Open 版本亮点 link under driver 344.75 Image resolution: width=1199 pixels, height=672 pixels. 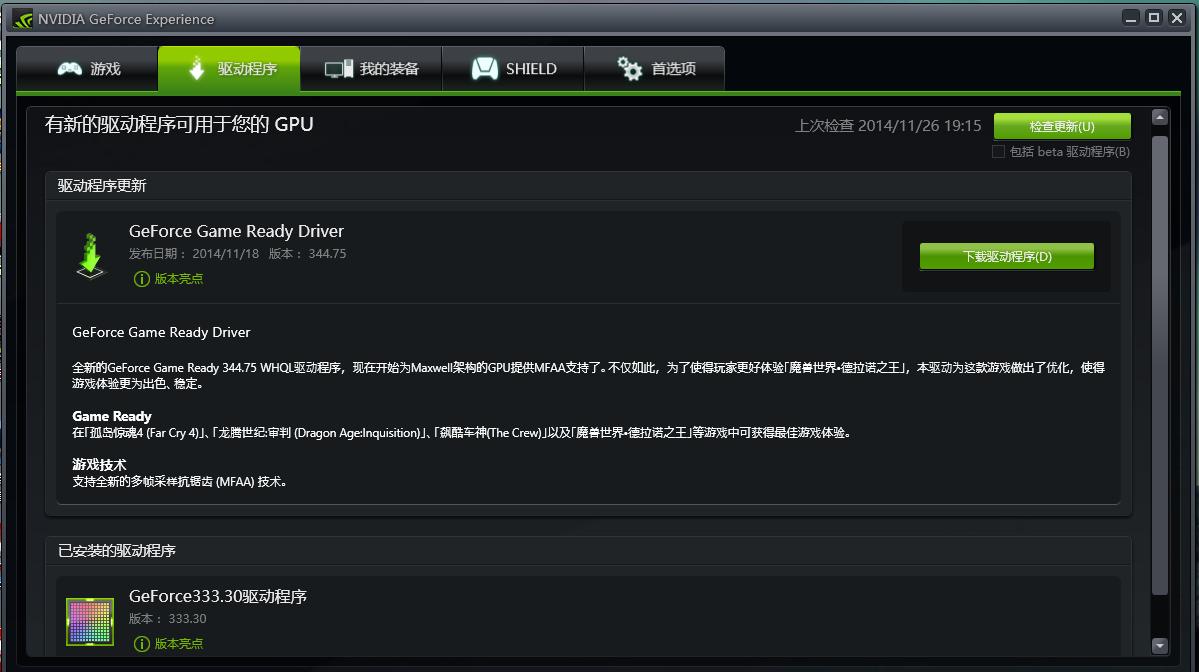click(179, 278)
